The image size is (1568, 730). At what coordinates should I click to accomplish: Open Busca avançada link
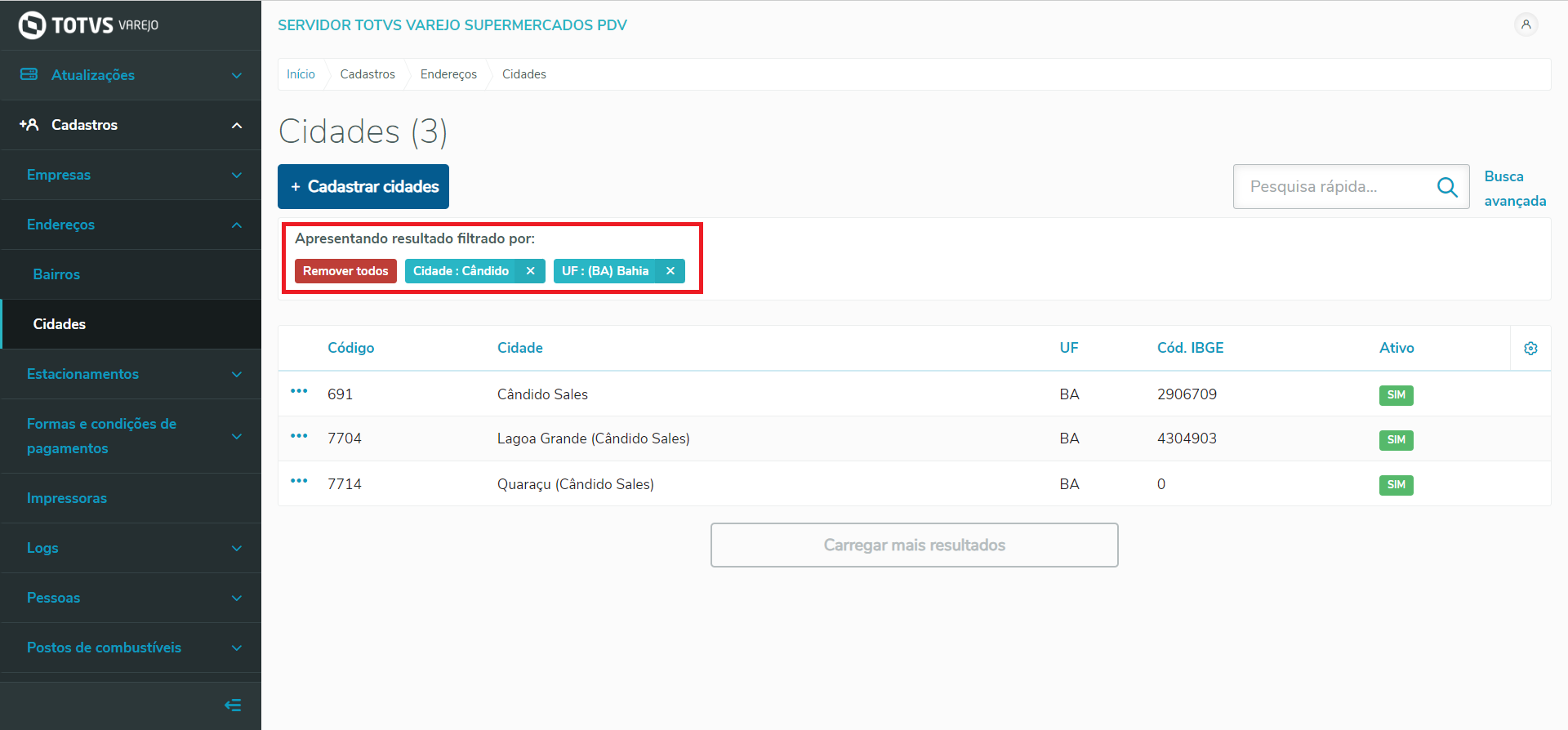pyautogui.click(x=1514, y=189)
